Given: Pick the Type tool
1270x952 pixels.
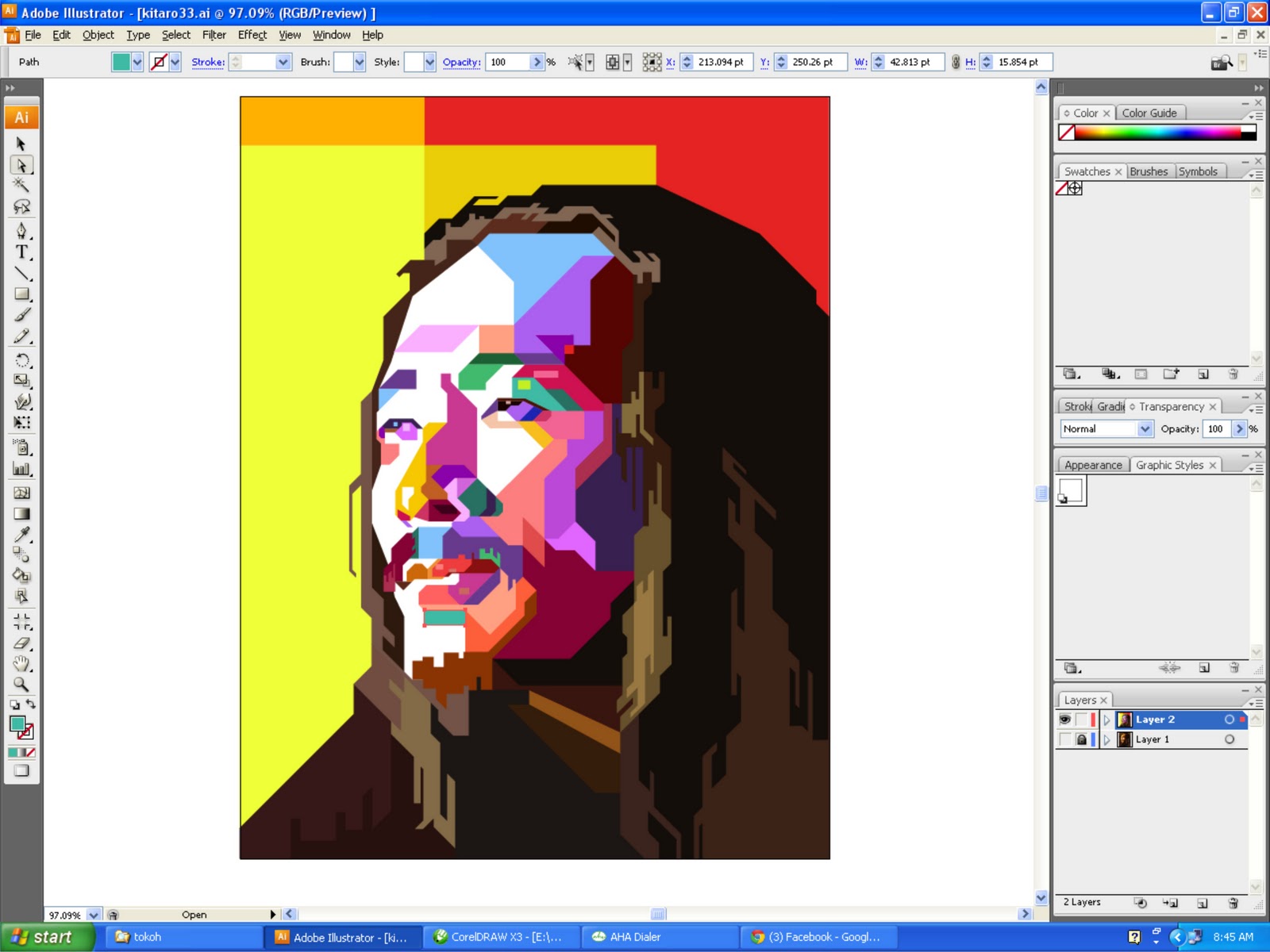Looking at the screenshot, I should click(21, 252).
